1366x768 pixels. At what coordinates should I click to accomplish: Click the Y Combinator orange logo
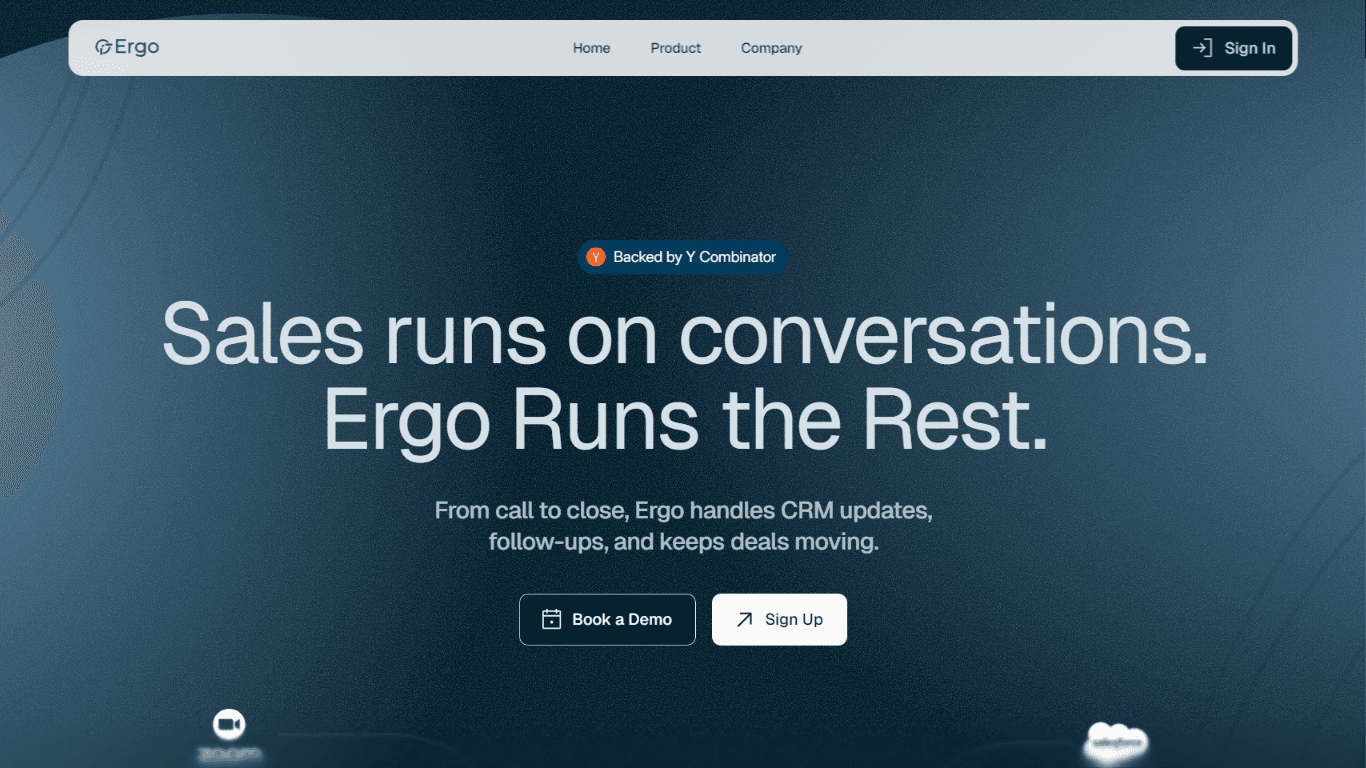(596, 257)
